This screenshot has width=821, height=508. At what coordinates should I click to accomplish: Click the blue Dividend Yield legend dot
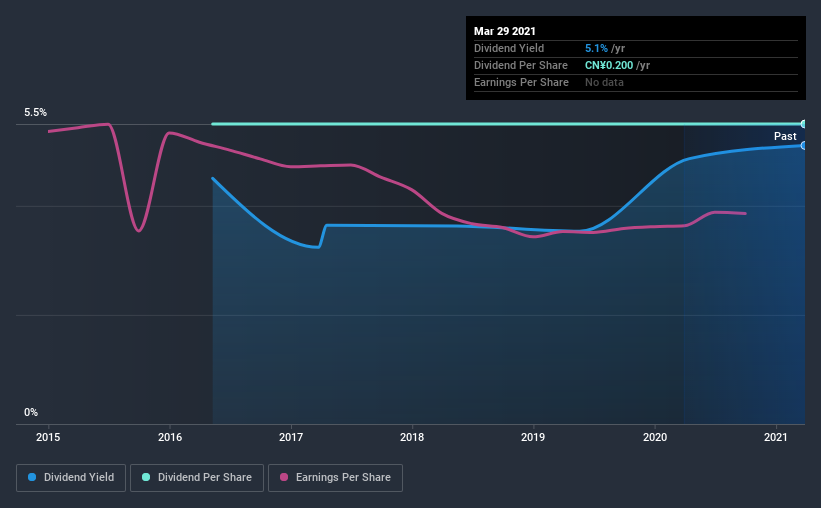click(32, 477)
